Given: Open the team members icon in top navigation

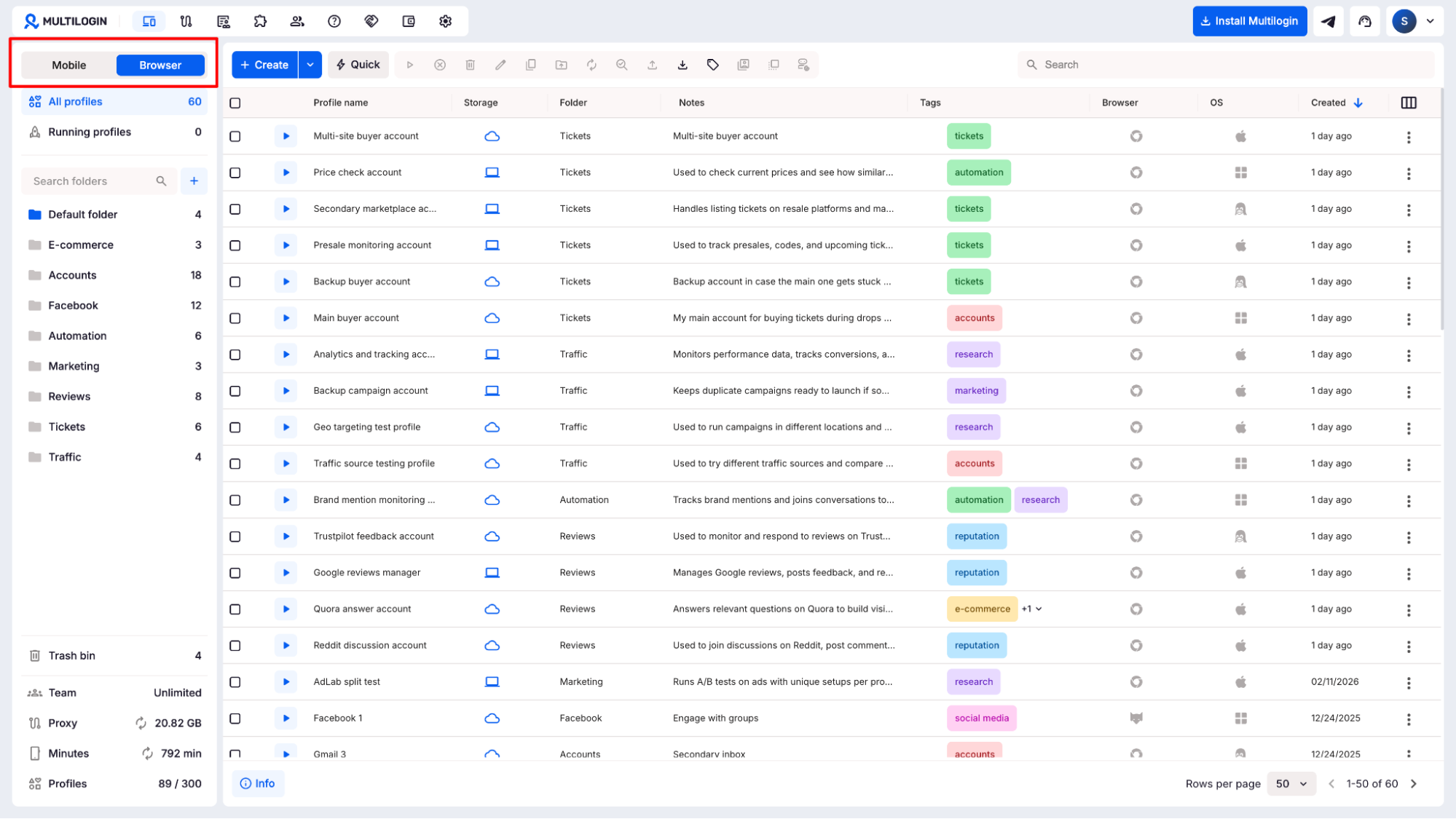Looking at the screenshot, I should [297, 21].
